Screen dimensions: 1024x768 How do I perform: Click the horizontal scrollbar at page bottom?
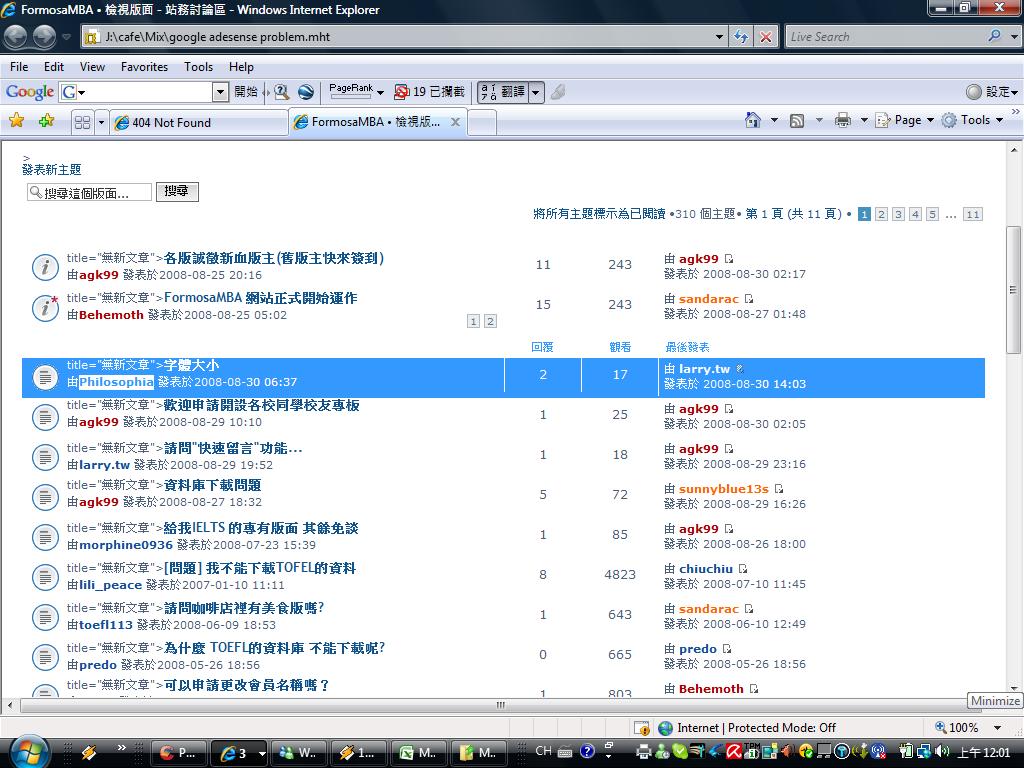[x=500, y=705]
